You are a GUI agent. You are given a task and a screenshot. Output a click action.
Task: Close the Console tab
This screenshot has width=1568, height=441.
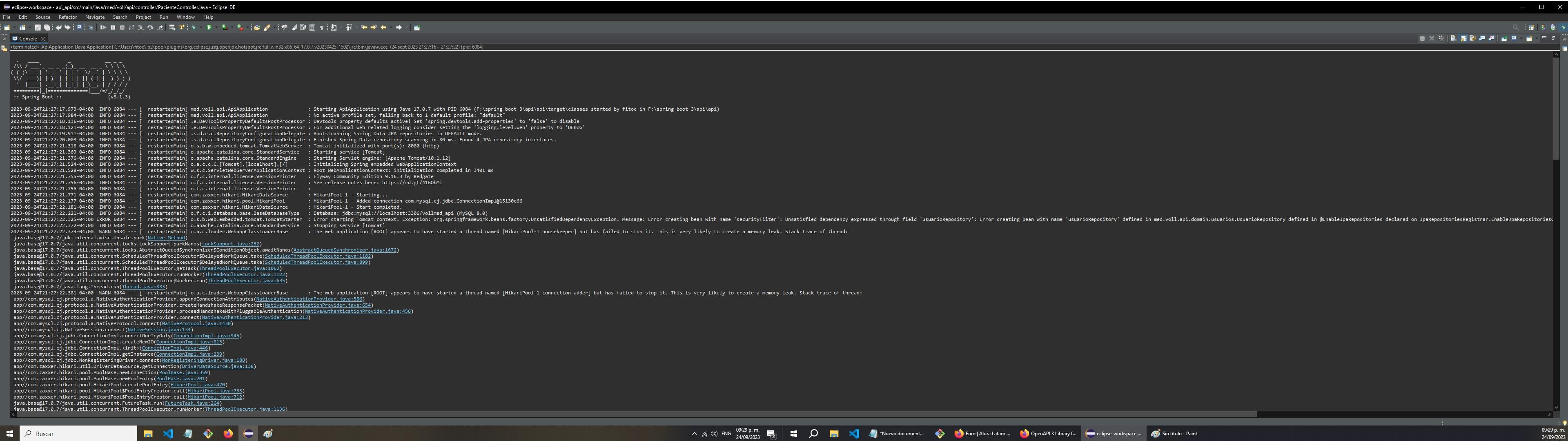[x=42, y=38]
